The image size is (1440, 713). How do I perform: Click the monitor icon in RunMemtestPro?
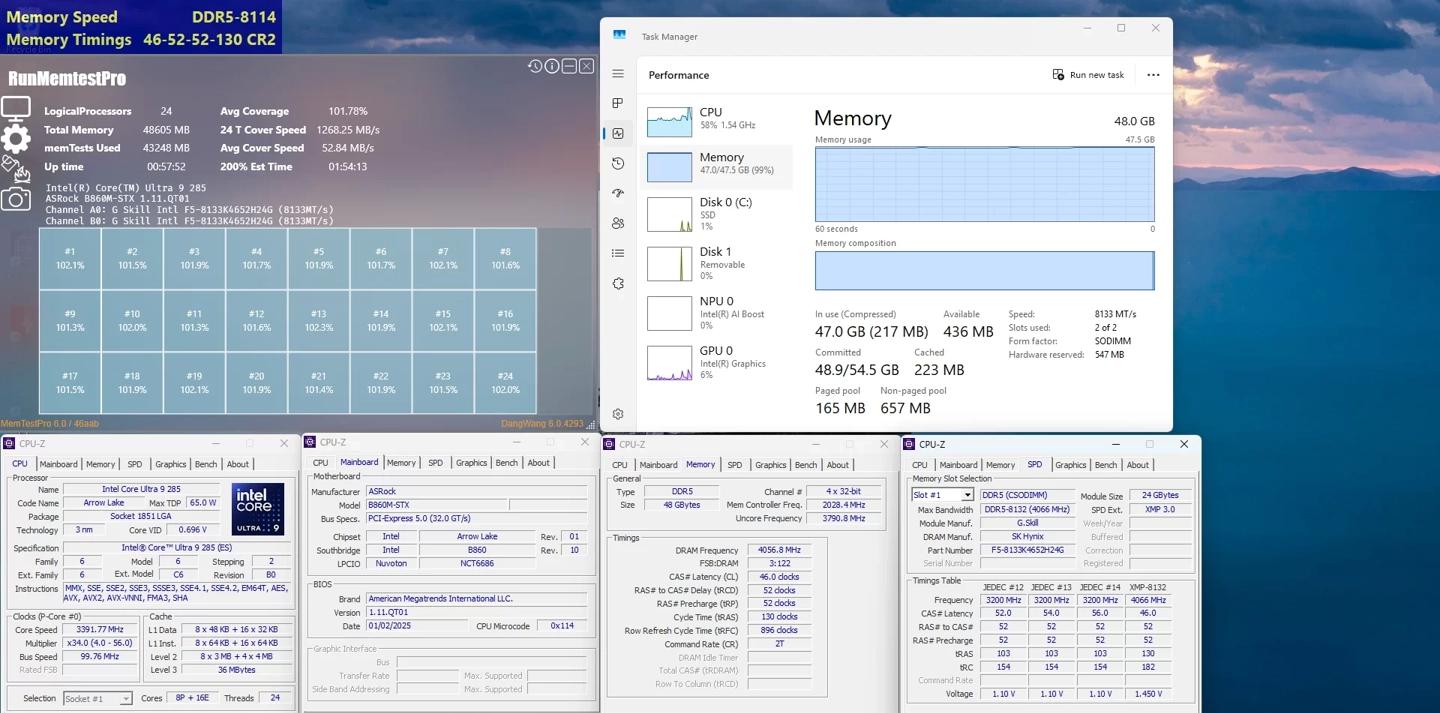(16, 109)
